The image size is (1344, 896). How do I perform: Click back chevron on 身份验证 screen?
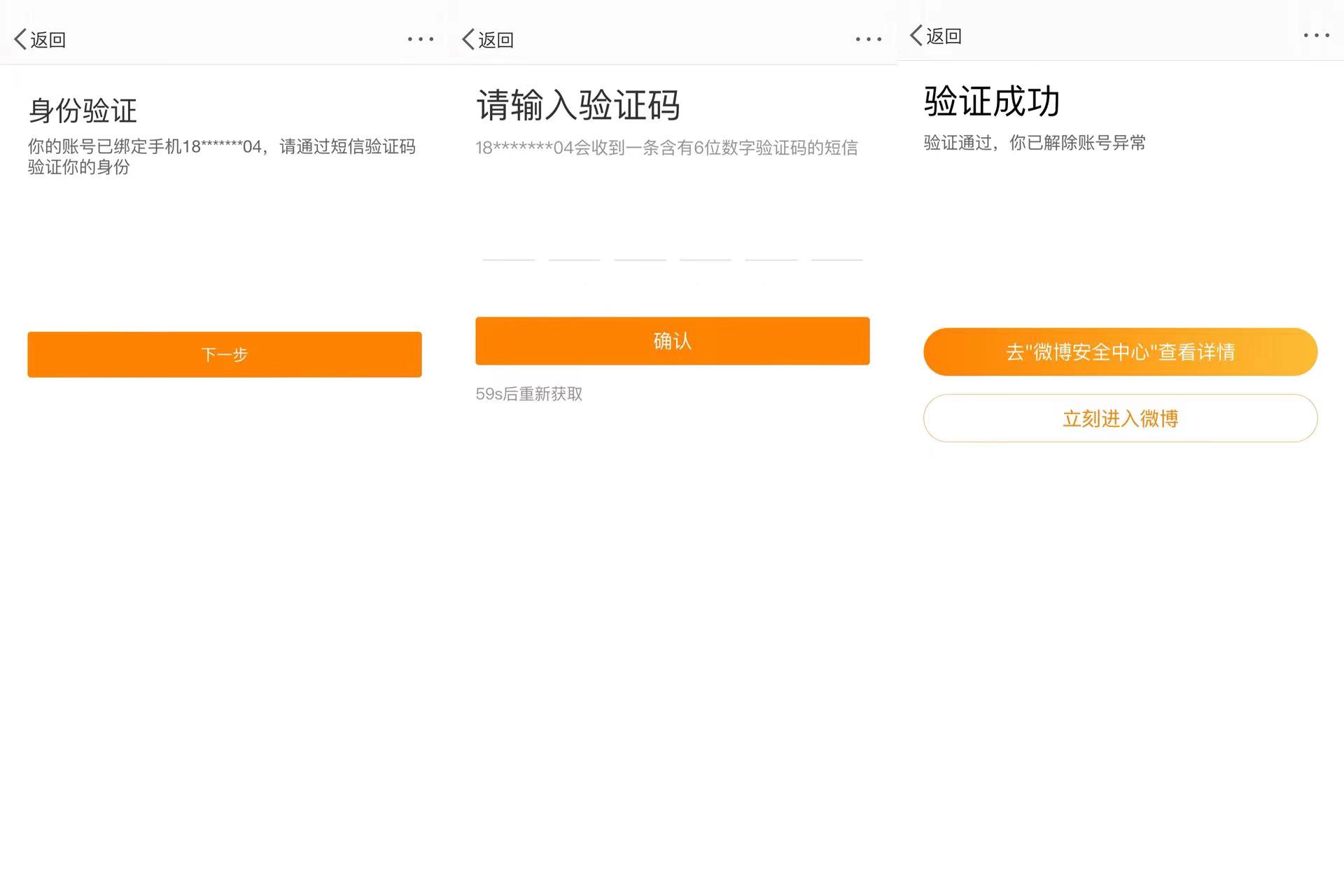pyautogui.click(x=20, y=39)
